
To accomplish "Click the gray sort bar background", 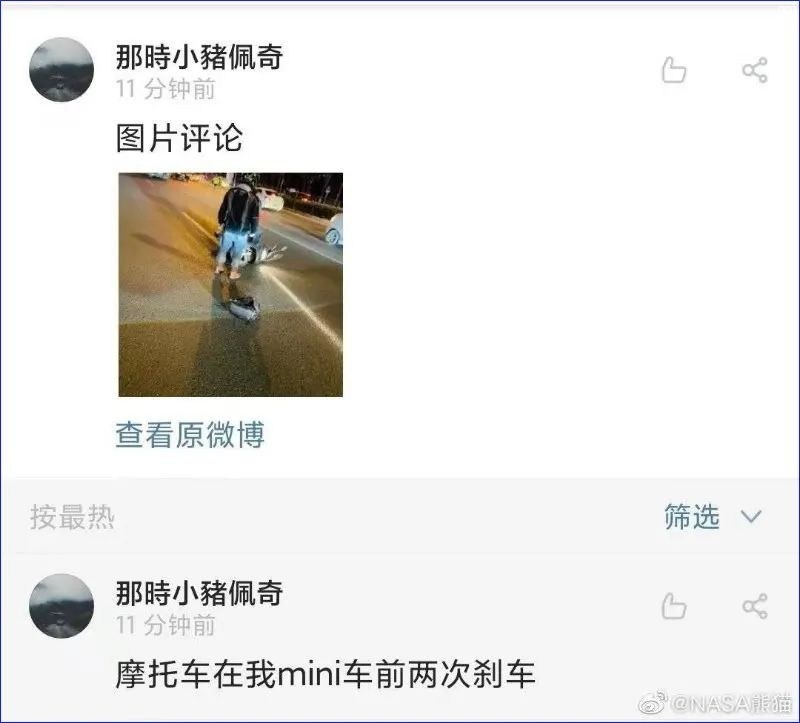I will coord(388,516).
